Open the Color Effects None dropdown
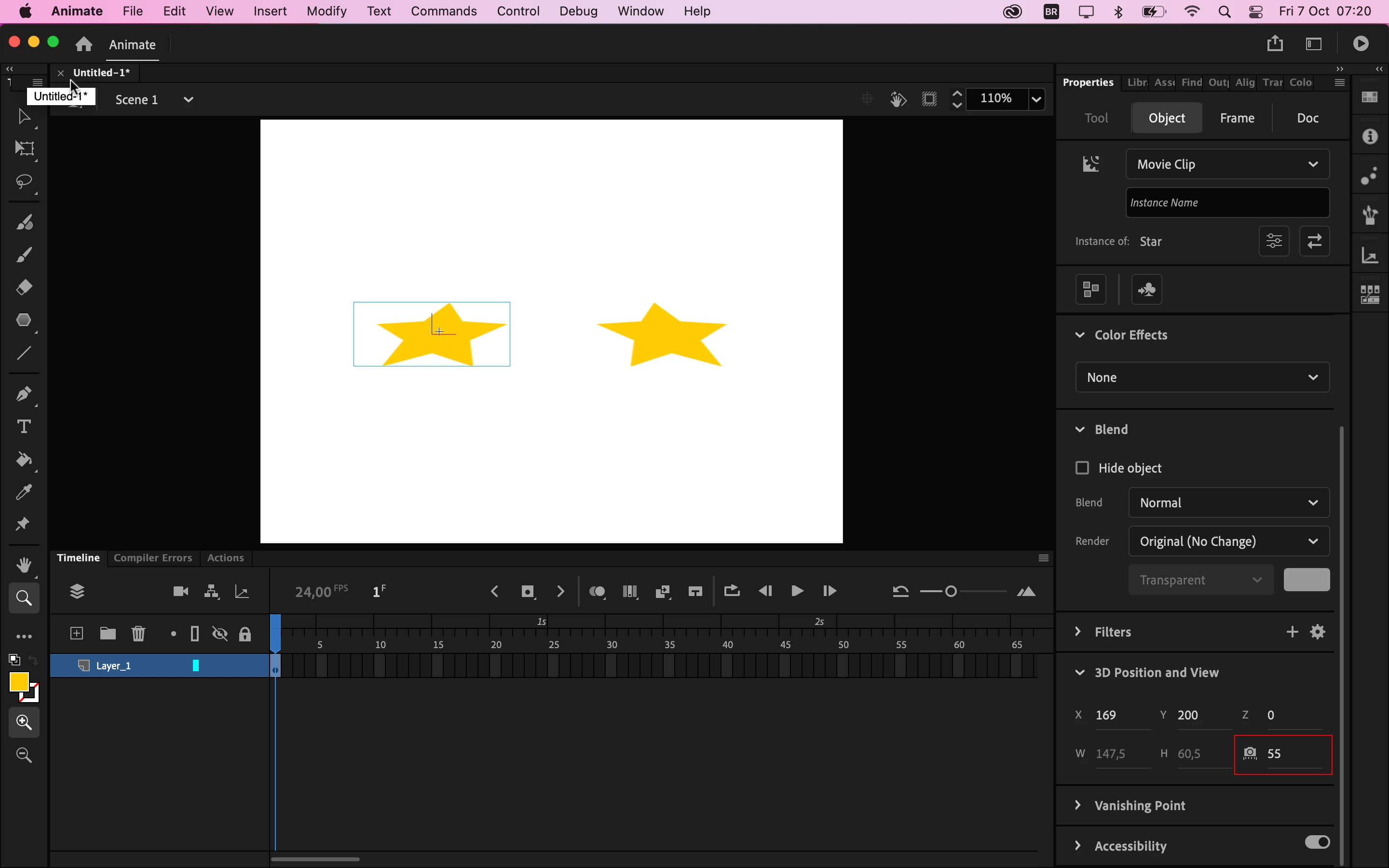Viewport: 1389px width, 868px height. pyautogui.click(x=1202, y=378)
